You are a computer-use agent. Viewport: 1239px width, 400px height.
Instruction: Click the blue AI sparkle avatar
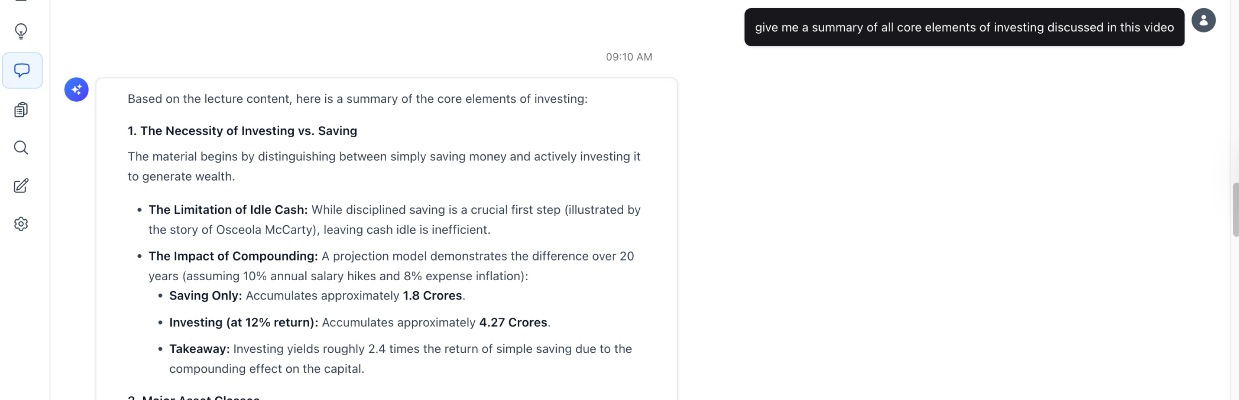[x=77, y=90]
